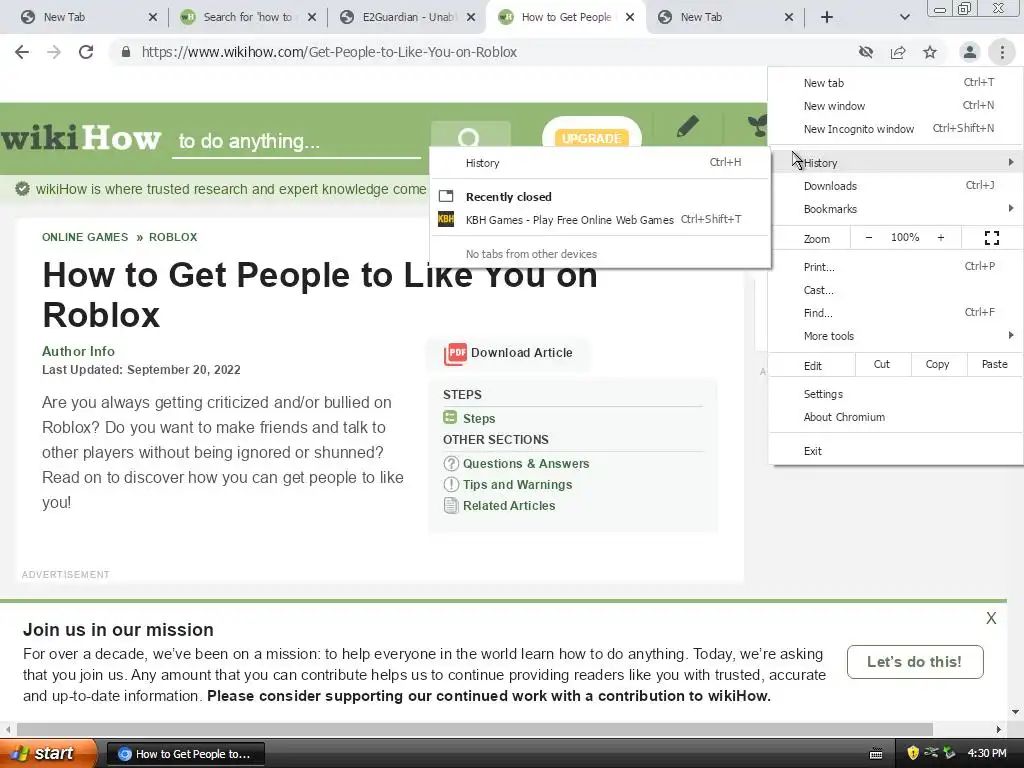Click the forward navigation arrow

54,52
